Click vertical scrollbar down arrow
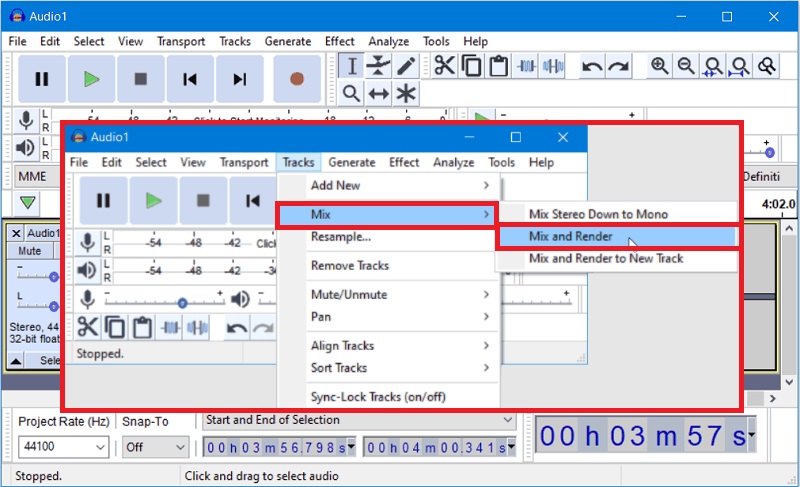Screen dimensions: 800x487 pos(789,381)
